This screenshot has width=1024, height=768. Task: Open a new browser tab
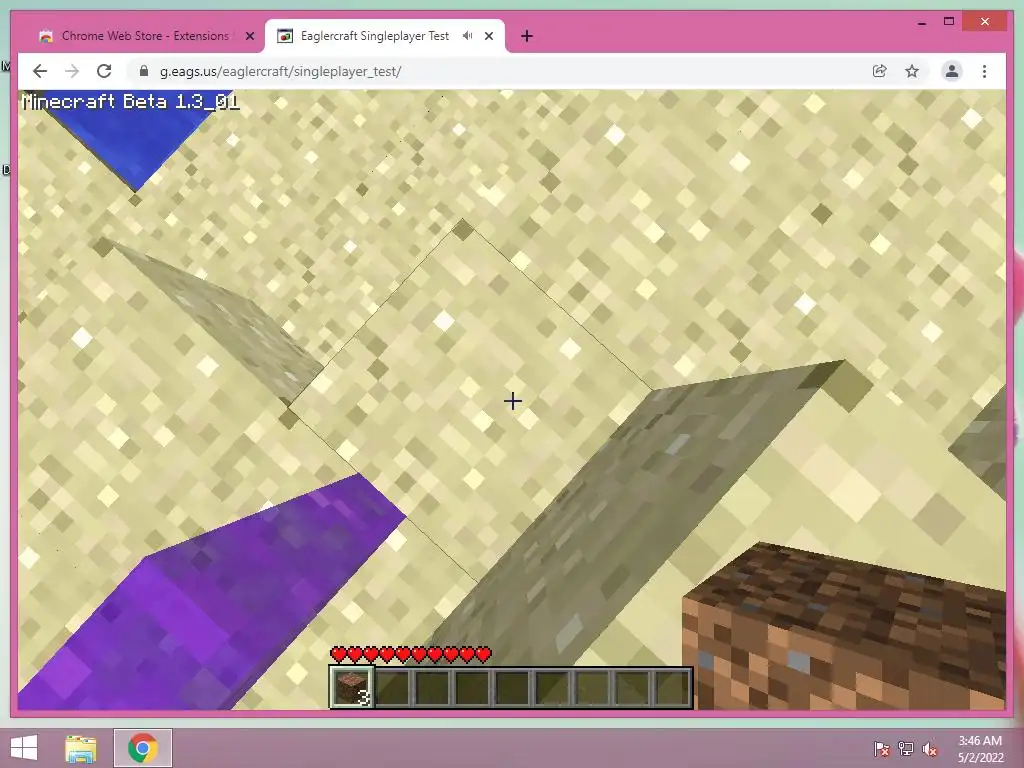pyautogui.click(x=527, y=37)
